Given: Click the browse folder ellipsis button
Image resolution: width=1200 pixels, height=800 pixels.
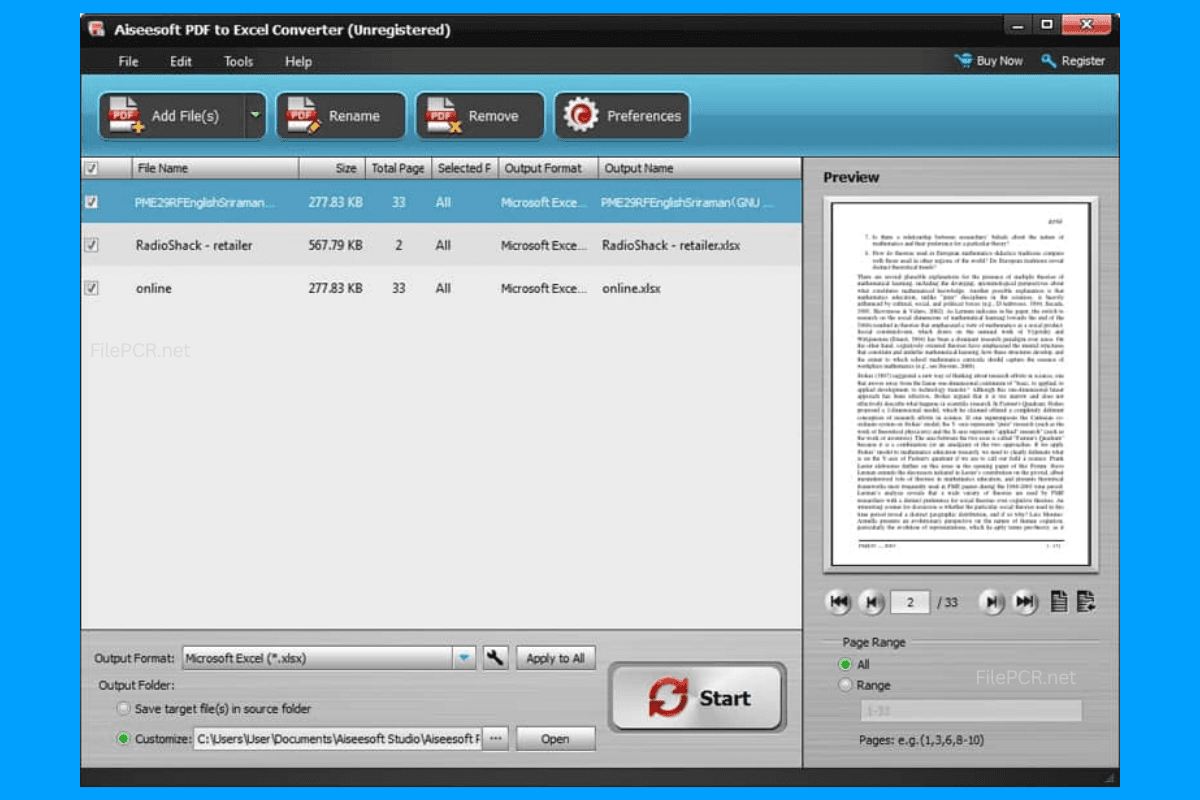Looking at the screenshot, I should [x=496, y=739].
